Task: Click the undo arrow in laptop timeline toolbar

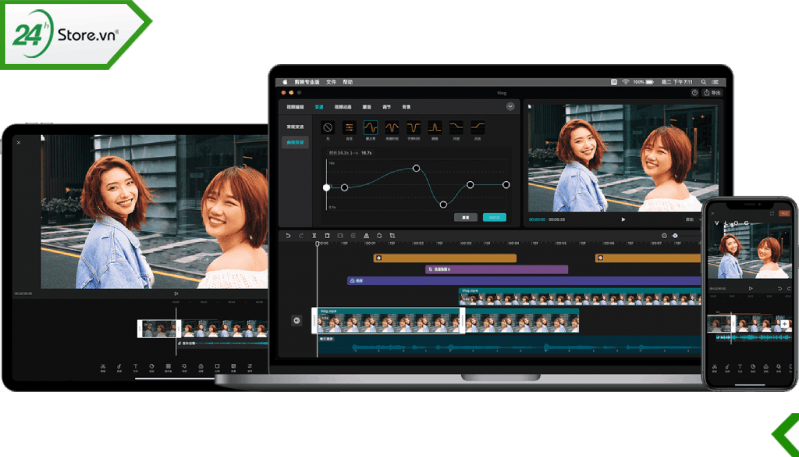Action: [288, 235]
